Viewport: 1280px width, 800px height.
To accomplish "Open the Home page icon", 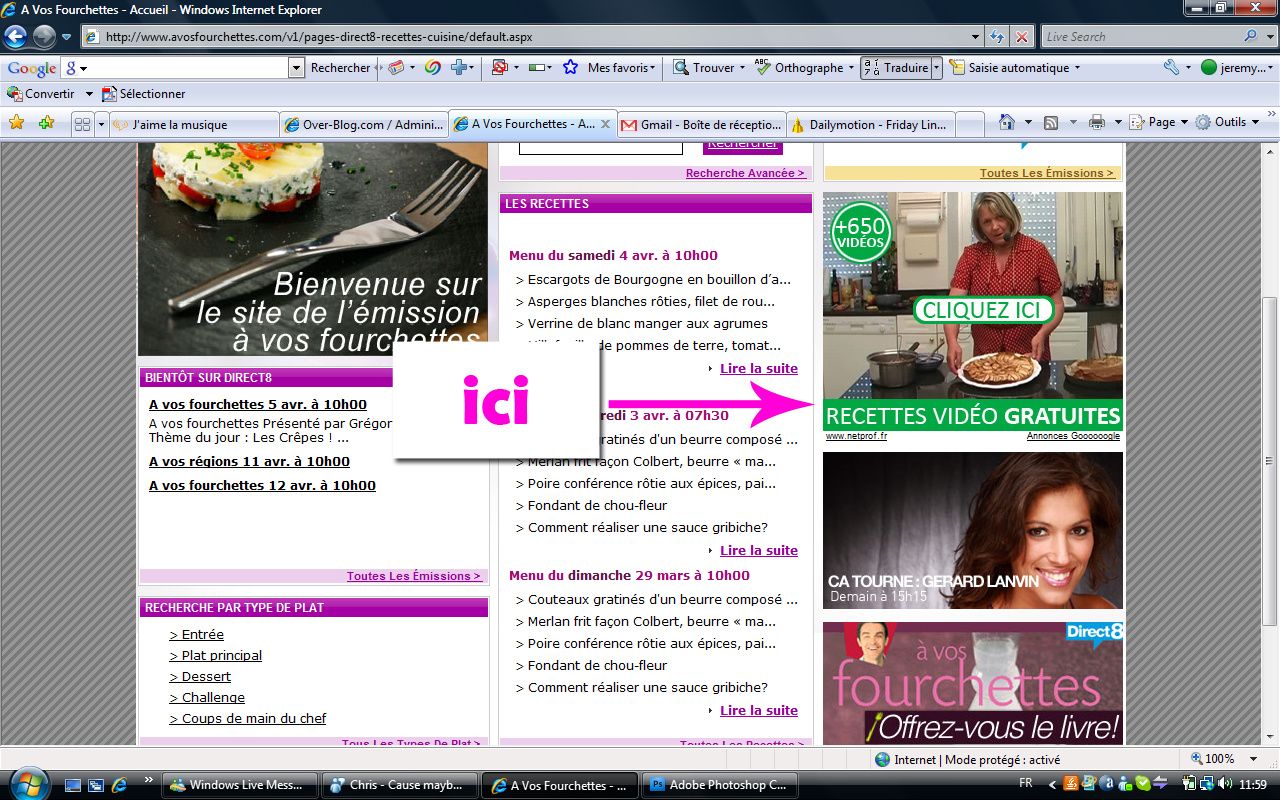I will pyautogui.click(x=1007, y=122).
